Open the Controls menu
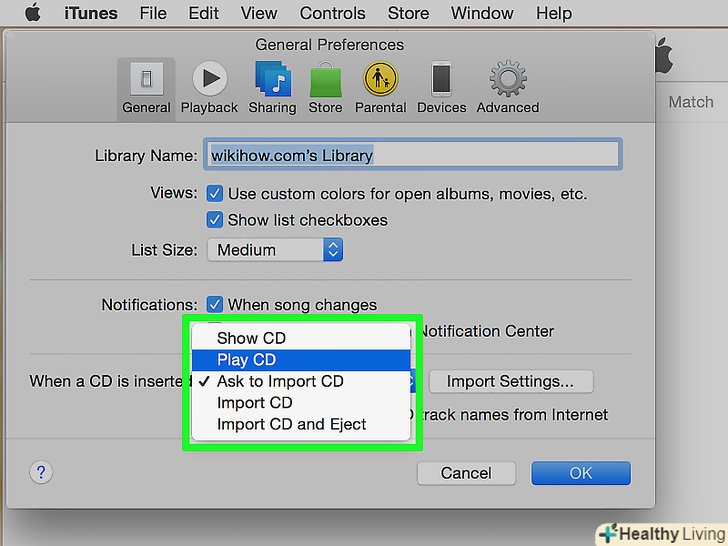 coord(332,14)
